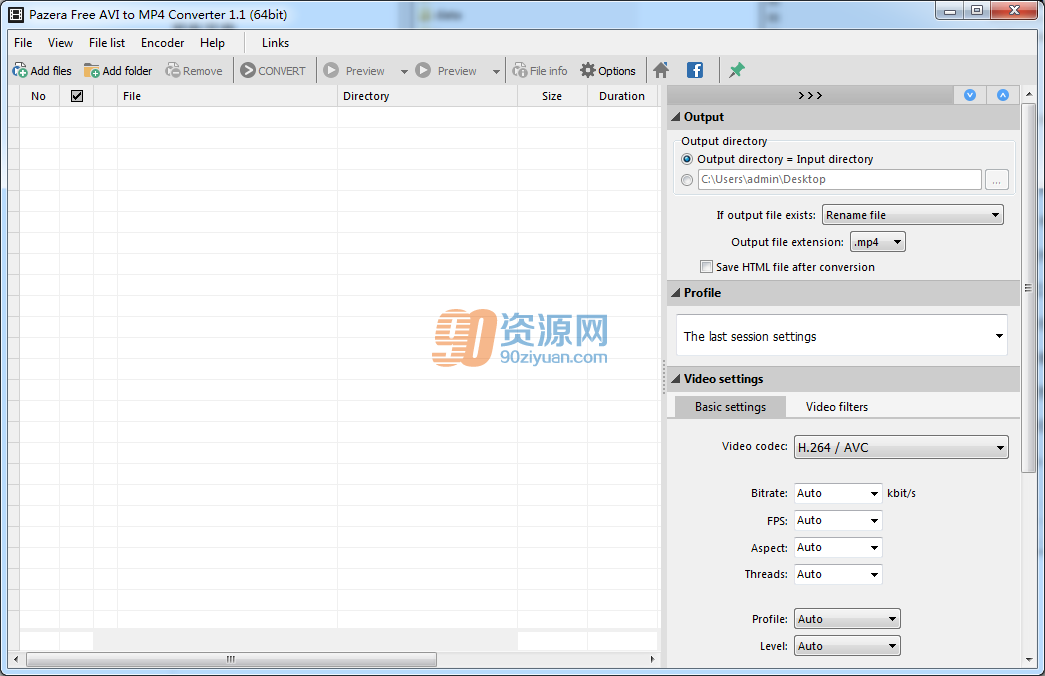
Task: Sort by the Size column header
Action: (552, 96)
